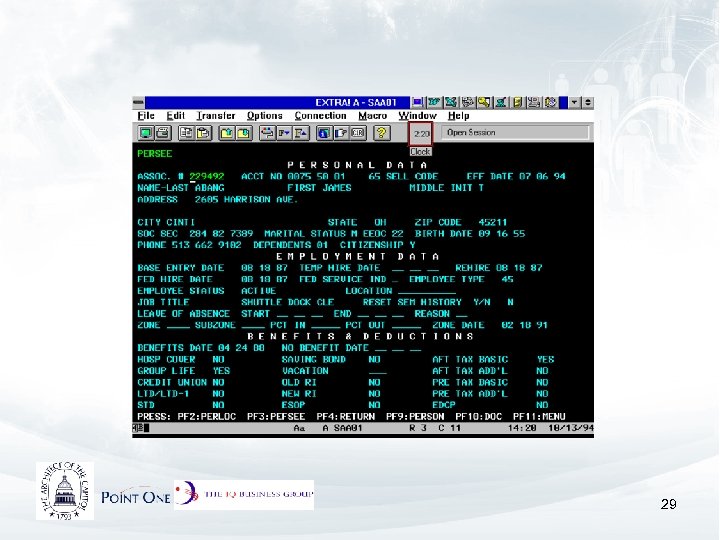Click the green monitor Open Session toolbar icon
Viewport: 720px width, 540px height.
coord(146,133)
